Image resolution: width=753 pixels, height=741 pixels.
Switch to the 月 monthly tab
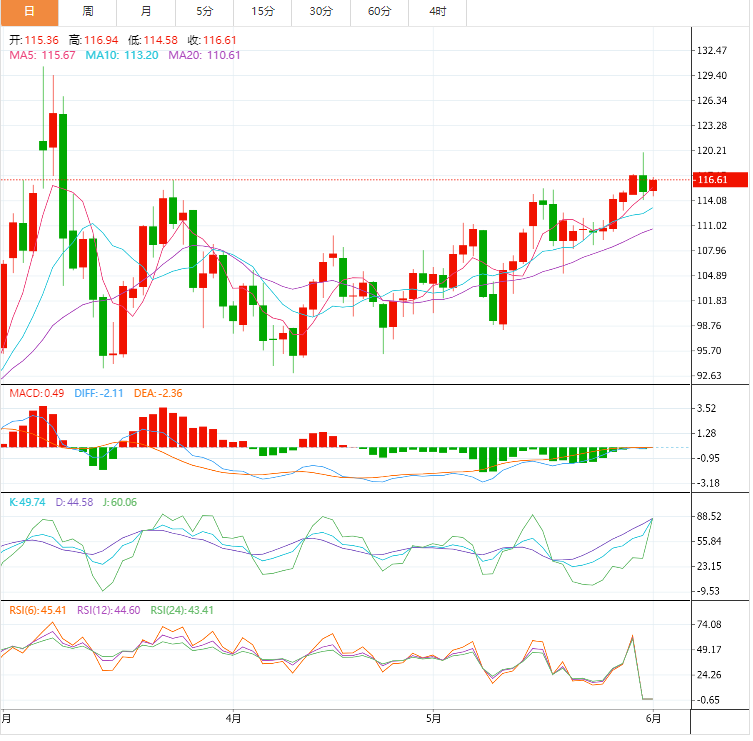coord(146,12)
